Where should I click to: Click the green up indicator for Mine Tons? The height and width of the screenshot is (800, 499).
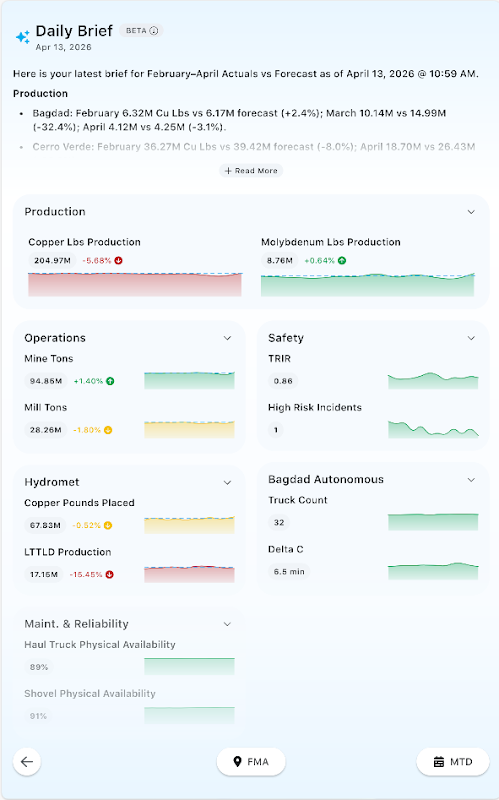point(110,381)
